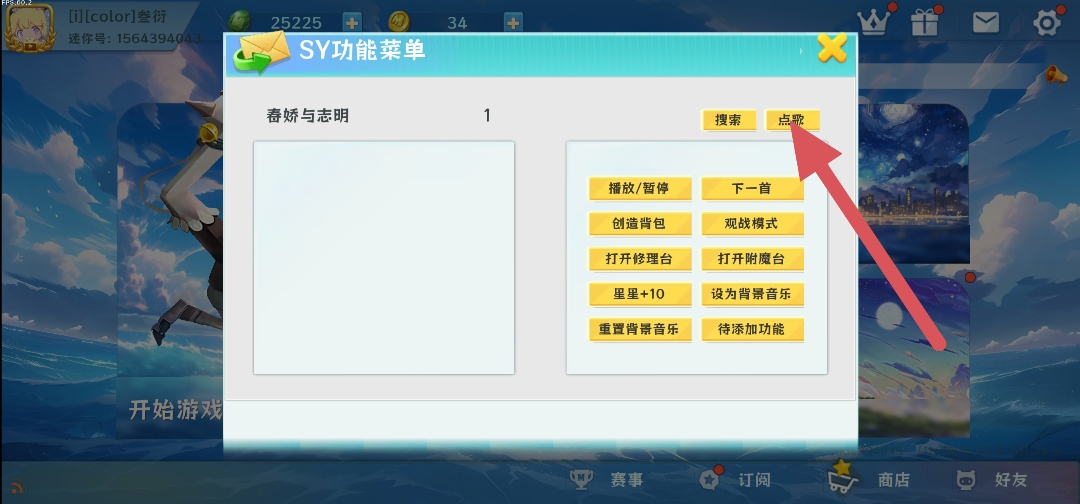Open player avatar profile
This screenshot has height=504, width=1080.
tap(29, 28)
